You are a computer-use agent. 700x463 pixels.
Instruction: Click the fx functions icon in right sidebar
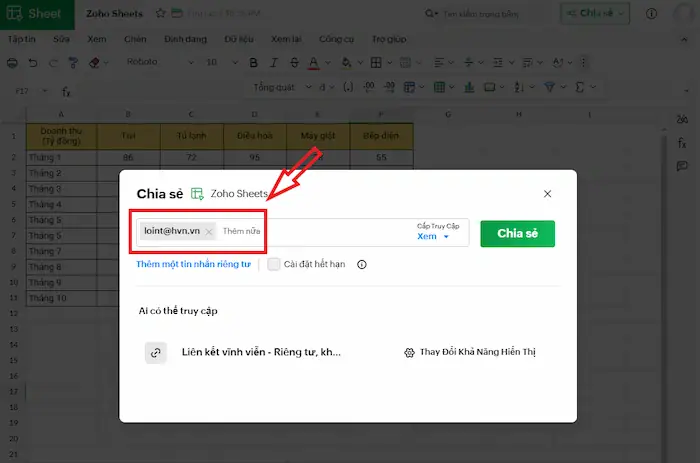point(682,143)
